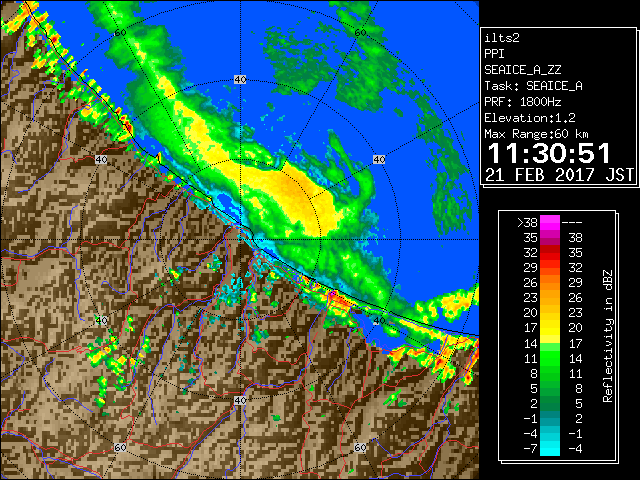Click the bright green band of the color bar
This screenshot has height=480, width=640.
click(x=550, y=358)
